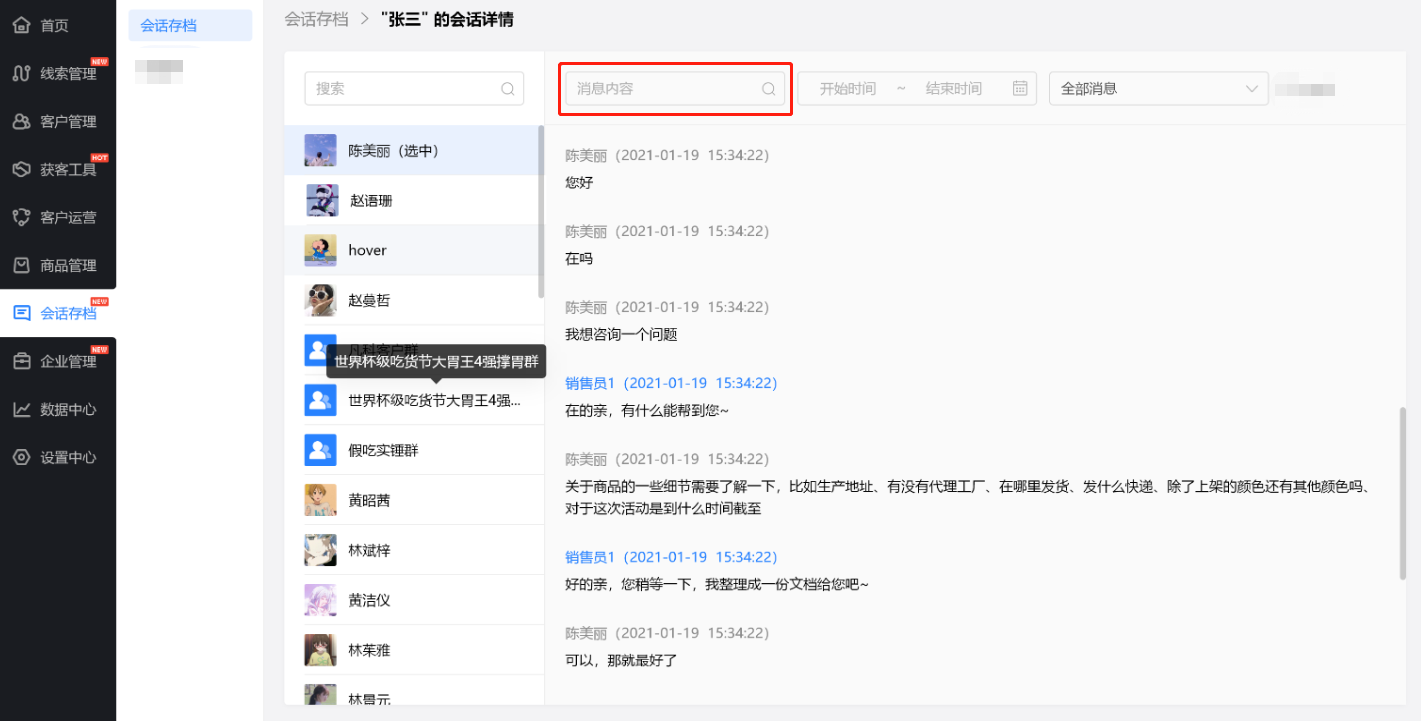Open the 开始时间 start date picker
Screen dimensions: 1421x721
(847, 88)
